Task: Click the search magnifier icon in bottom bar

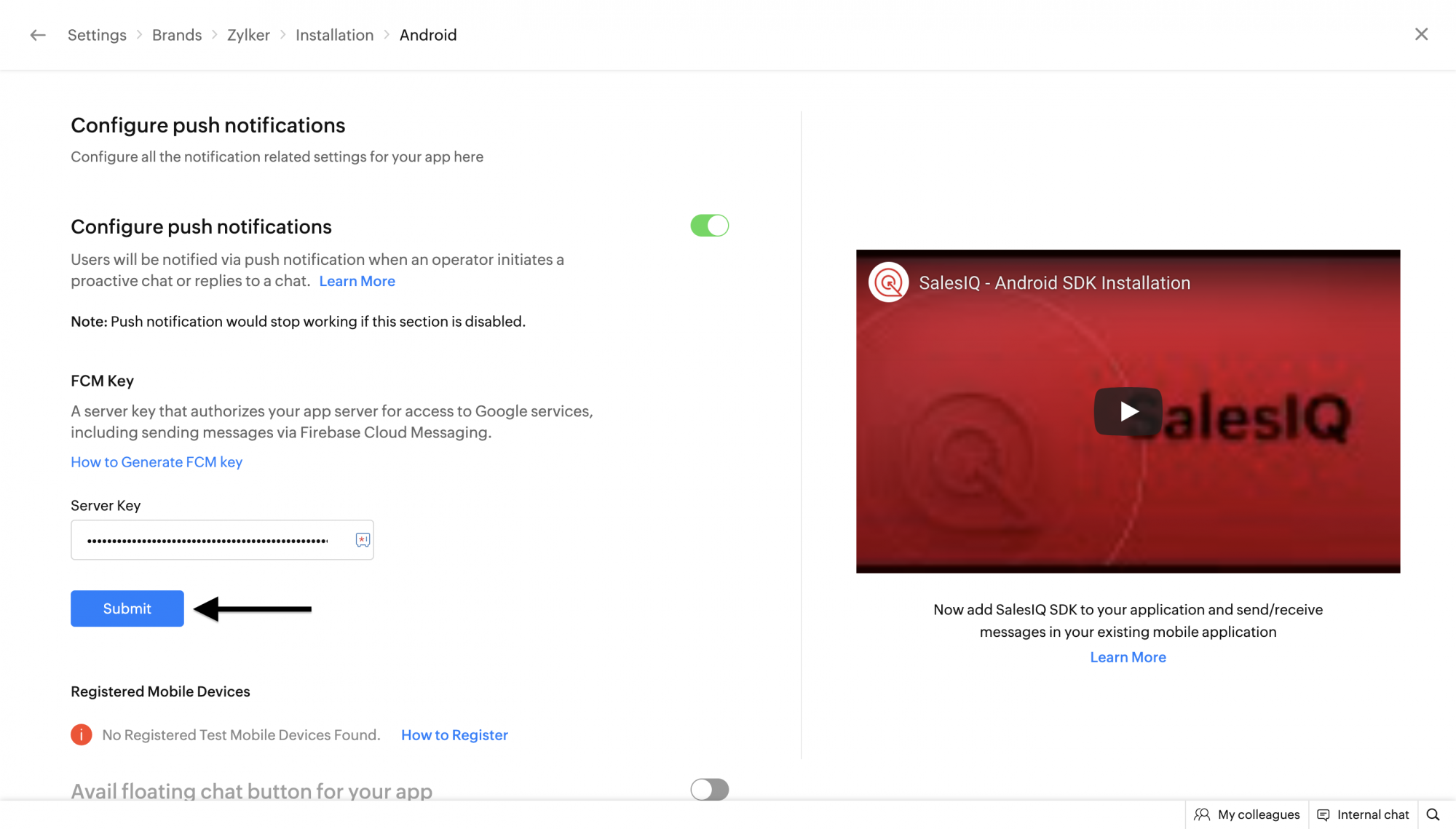Action: pyautogui.click(x=1433, y=814)
